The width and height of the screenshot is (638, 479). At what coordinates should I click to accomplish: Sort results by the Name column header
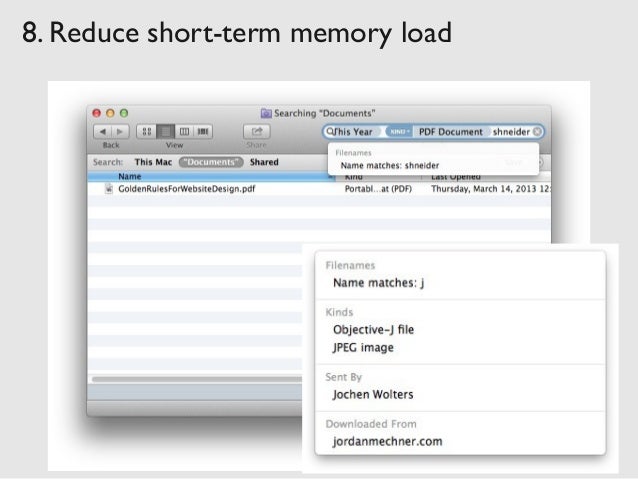[x=211, y=177]
